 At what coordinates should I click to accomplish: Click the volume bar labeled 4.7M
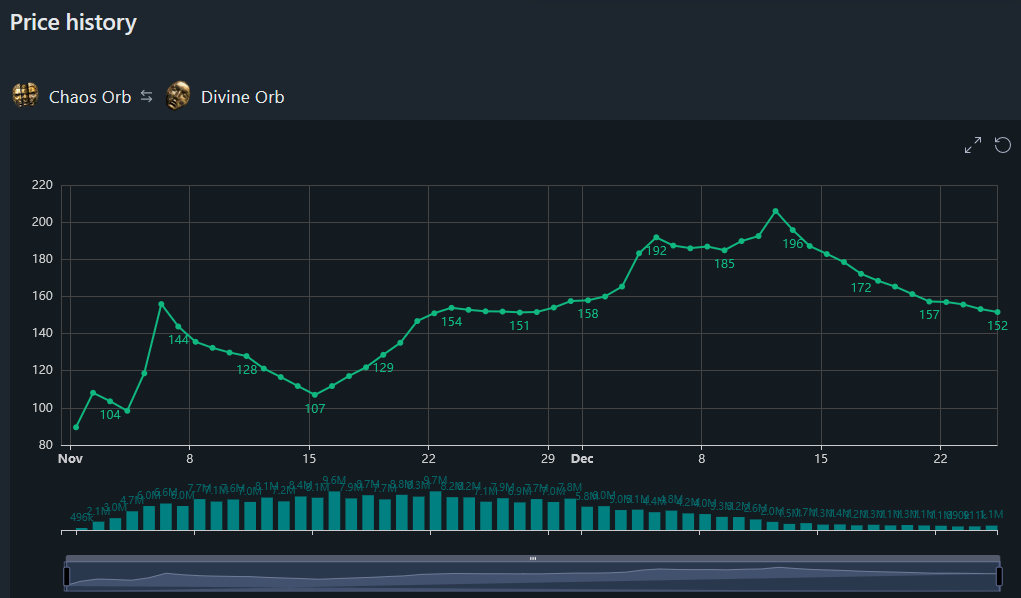coord(132,520)
